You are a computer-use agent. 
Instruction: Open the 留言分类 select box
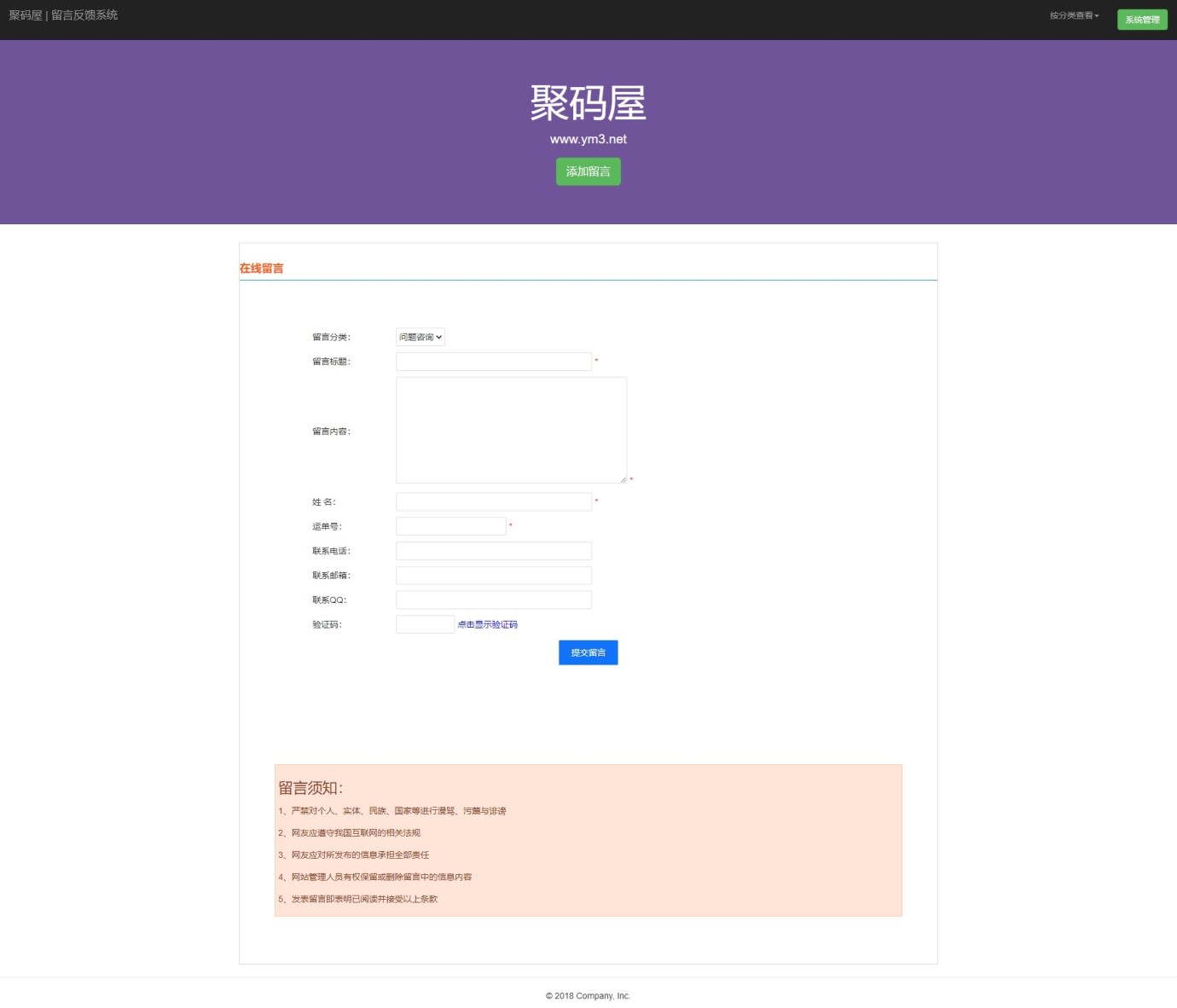click(x=420, y=337)
